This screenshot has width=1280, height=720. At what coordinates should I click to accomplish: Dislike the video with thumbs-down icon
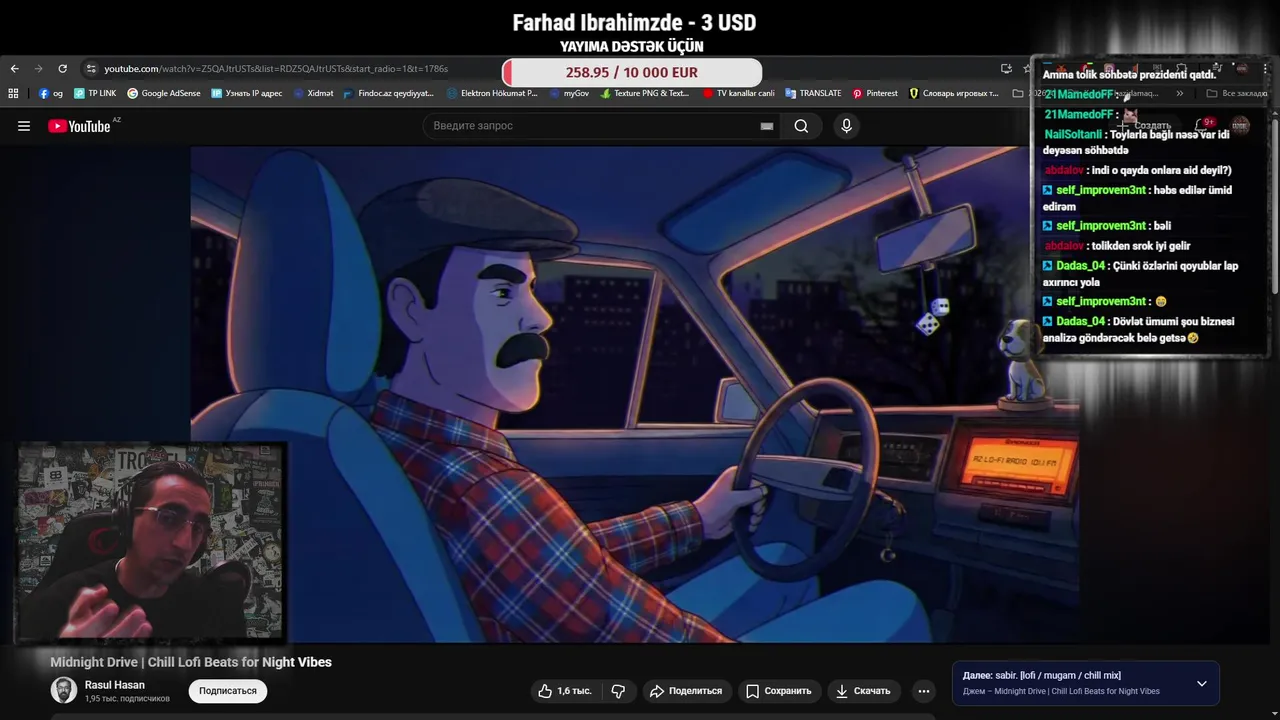618,691
